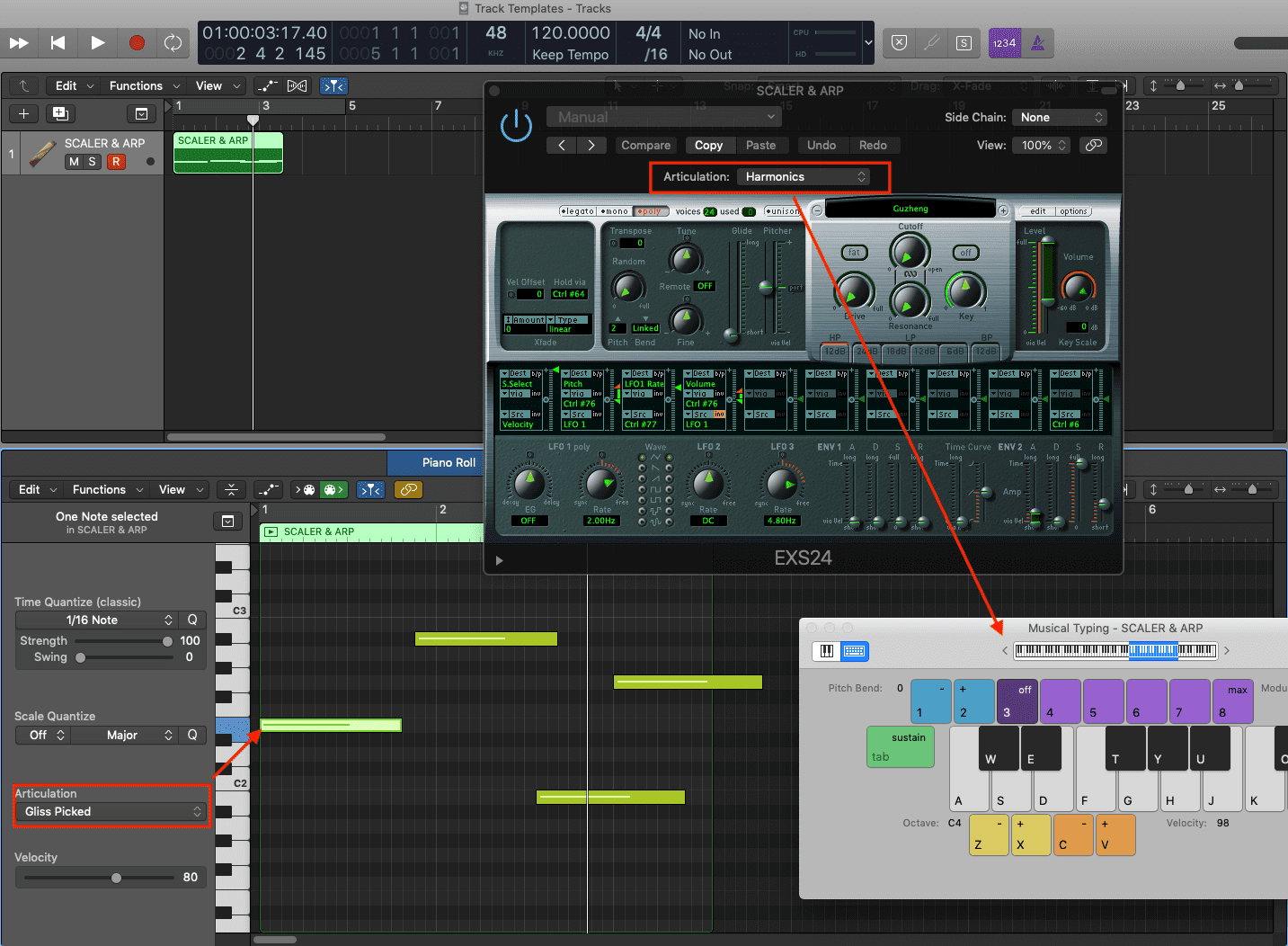Image resolution: width=1288 pixels, height=946 pixels.
Task: Open Side Chain None dropdown
Action: [1059, 117]
